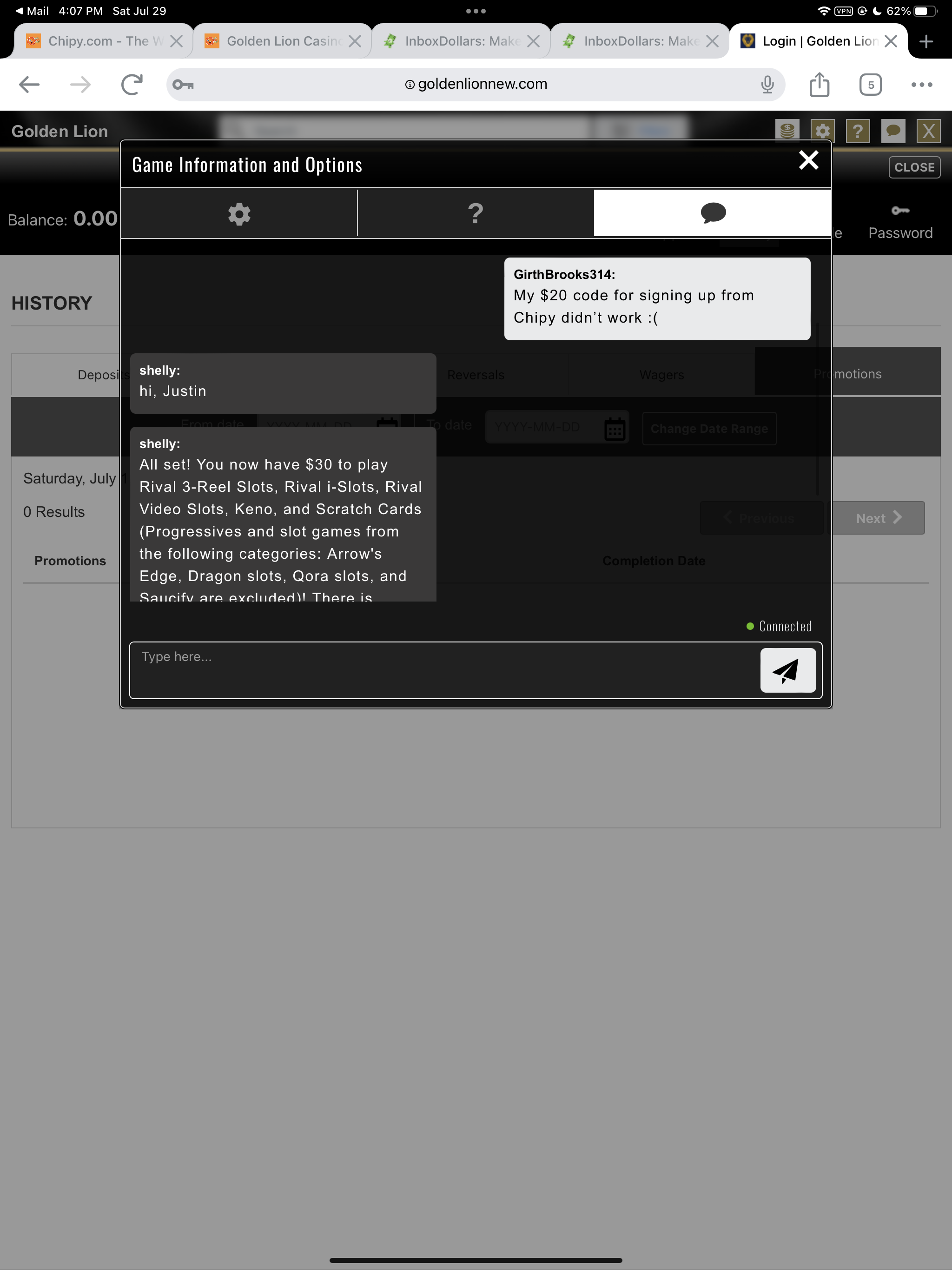Click the calendar date picker icon
The height and width of the screenshot is (1270, 952).
pyautogui.click(x=614, y=428)
